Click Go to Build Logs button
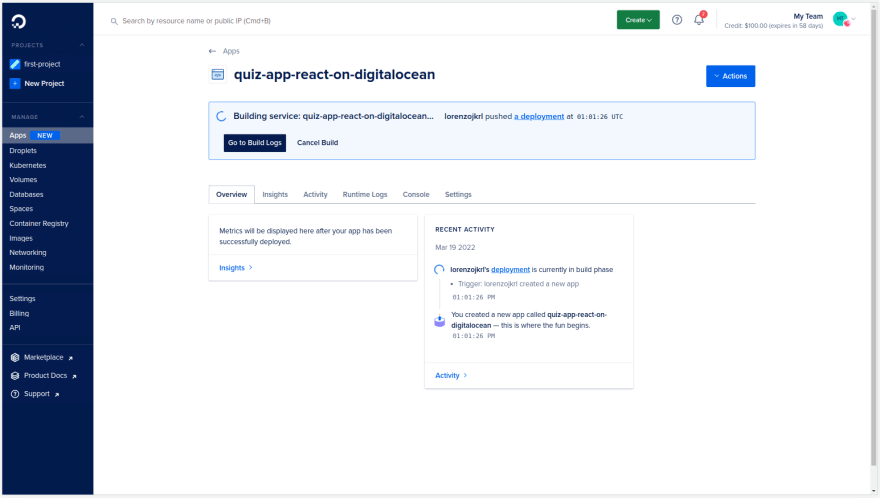880x498 pixels. (x=255, y=143)
